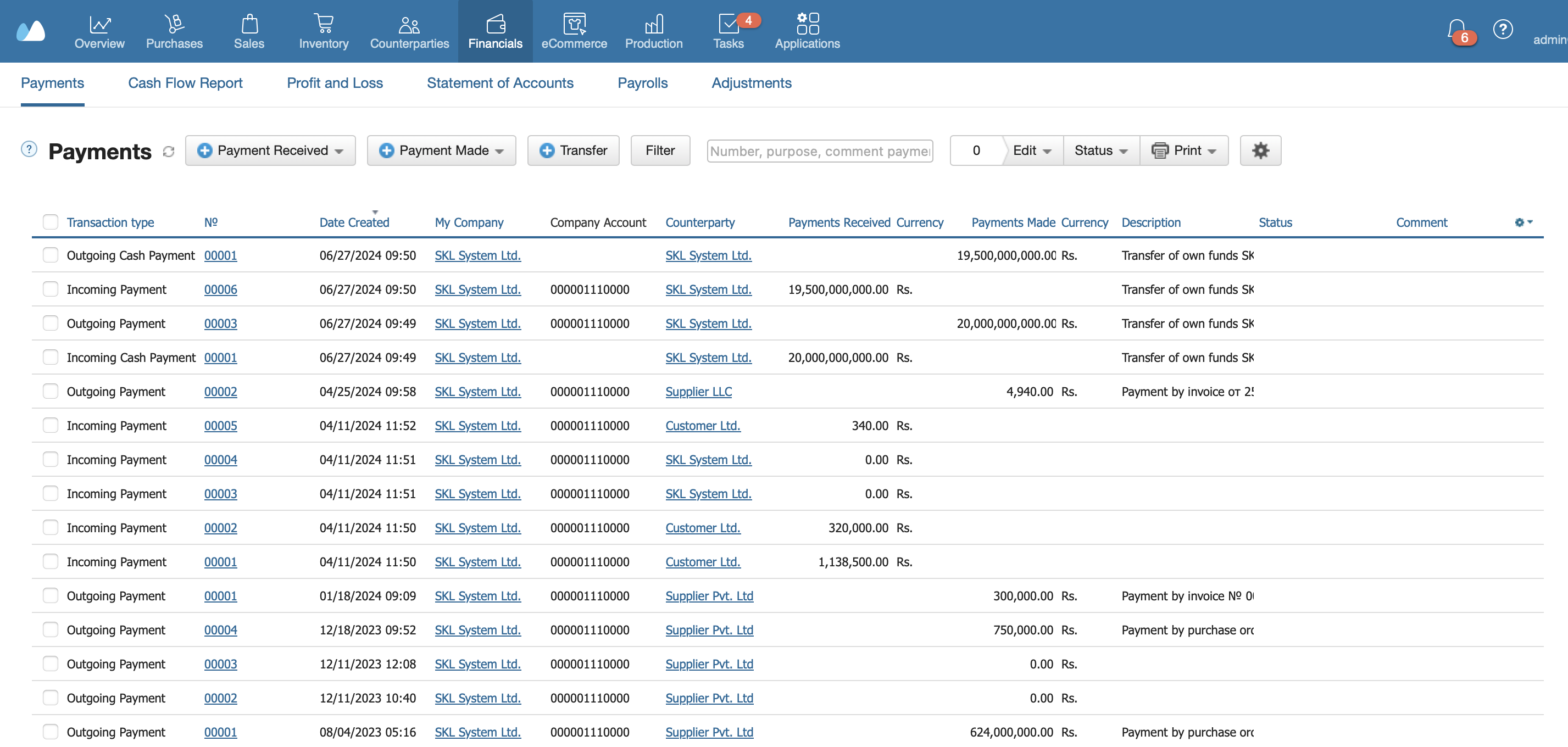Click the Transfer button
1568x747 pixels.
click(573, 150)
